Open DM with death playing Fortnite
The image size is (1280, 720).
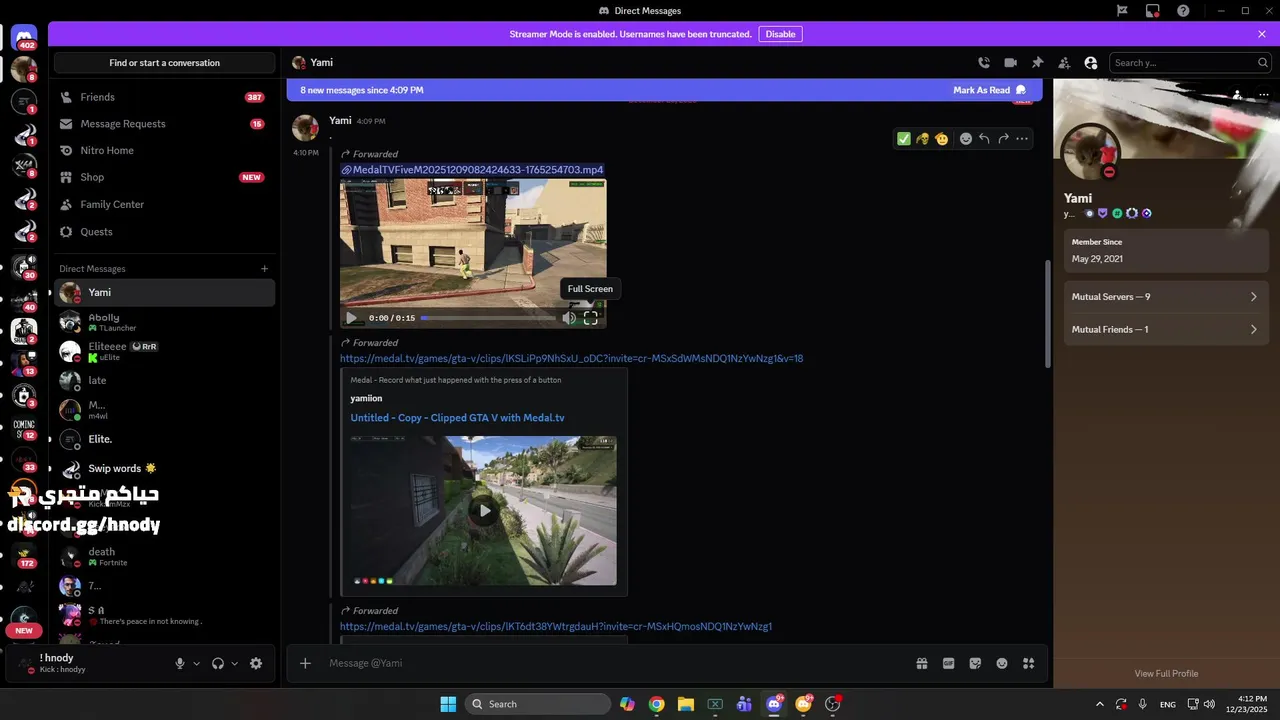[164, 556]
